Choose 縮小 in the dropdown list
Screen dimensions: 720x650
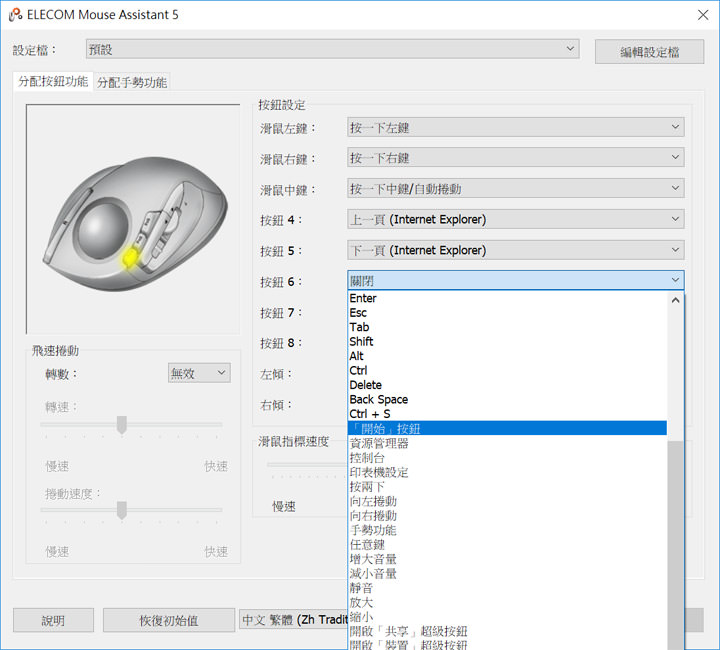click(507, 616)
